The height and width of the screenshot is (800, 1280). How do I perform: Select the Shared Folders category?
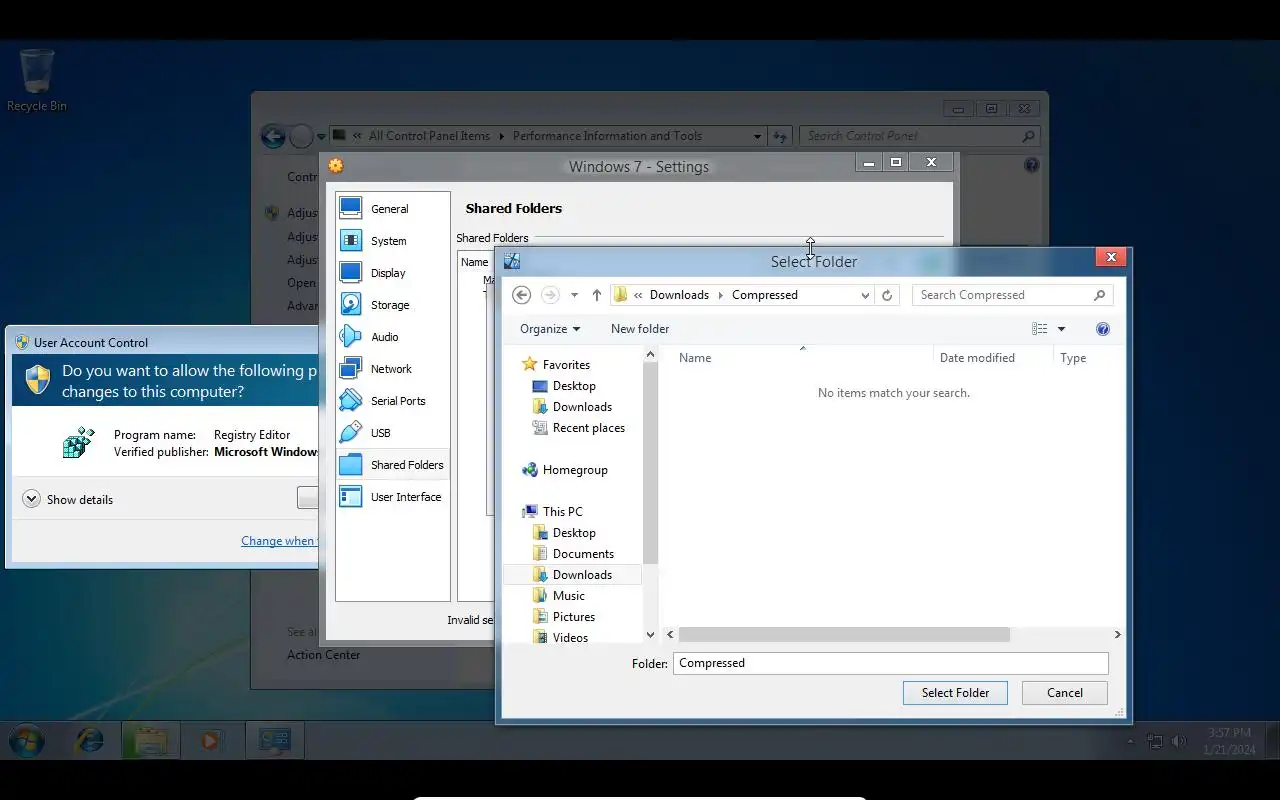[x=392, y=465]
